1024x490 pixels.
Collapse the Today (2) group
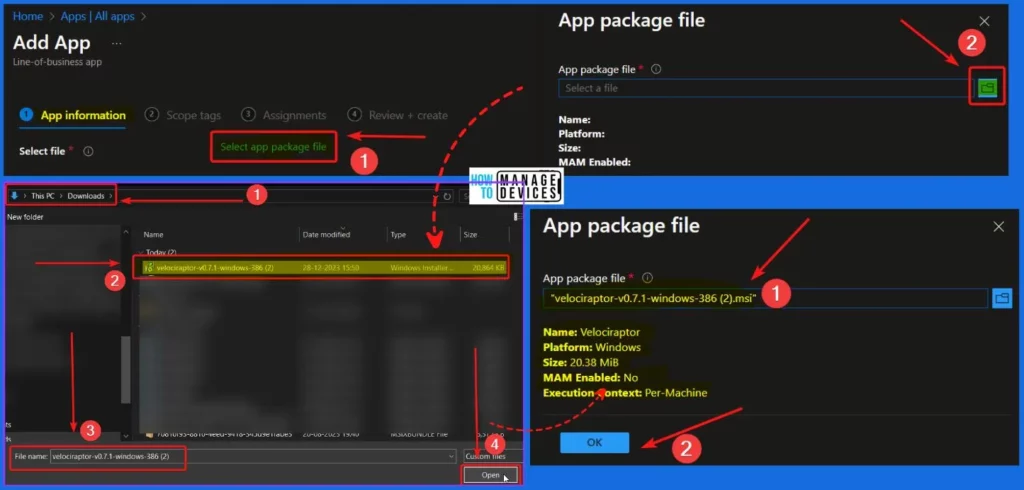point(141,252)
